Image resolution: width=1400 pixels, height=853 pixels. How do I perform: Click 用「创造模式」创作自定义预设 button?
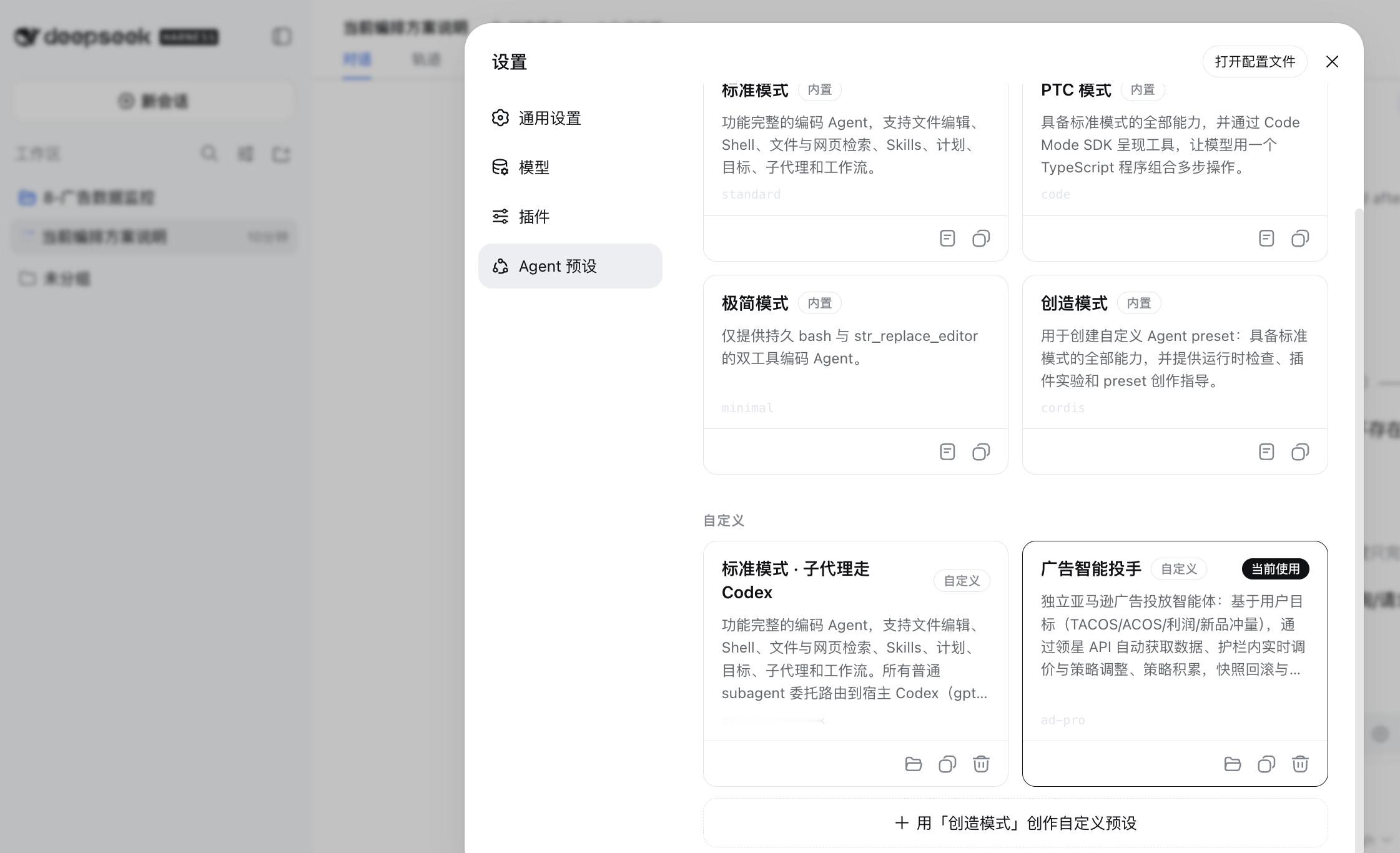[1015, 823]
